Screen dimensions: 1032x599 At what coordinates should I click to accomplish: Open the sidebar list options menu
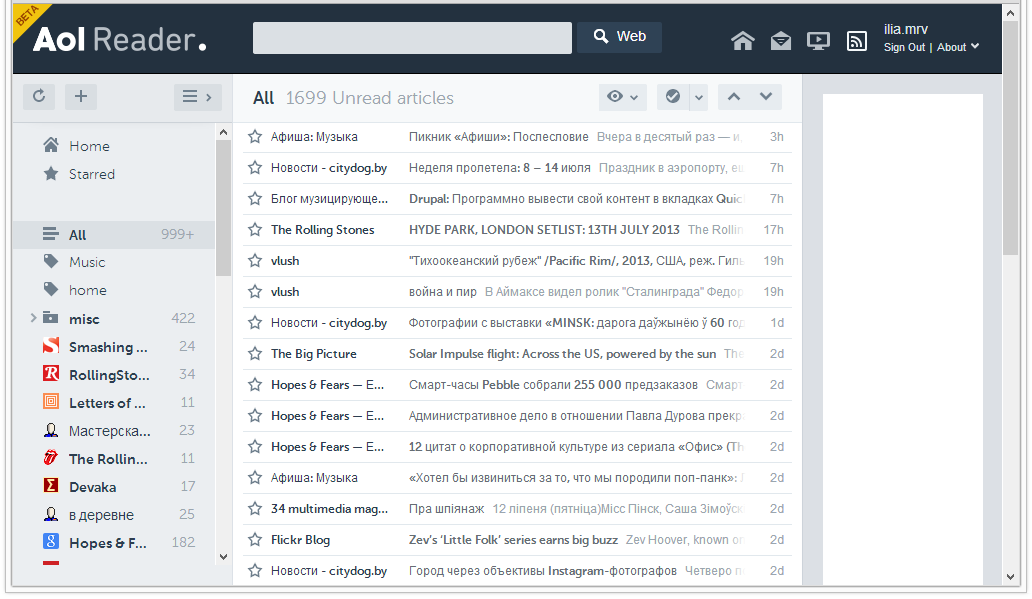coord(197,97)
